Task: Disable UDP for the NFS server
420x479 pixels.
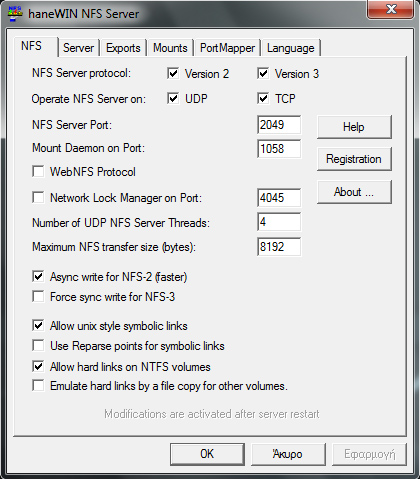Action: (173, 98)
